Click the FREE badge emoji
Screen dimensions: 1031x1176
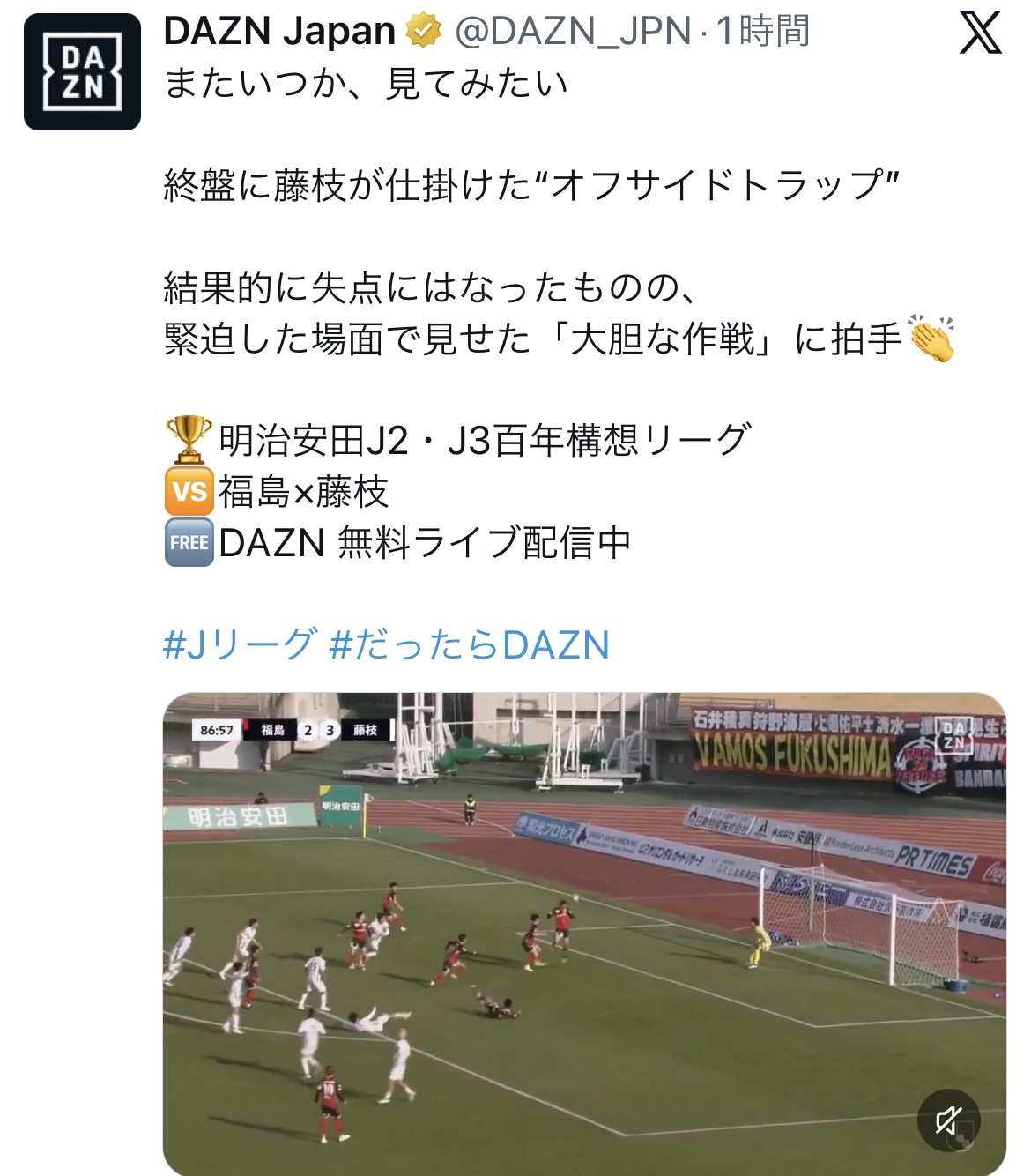(x=189, y=543)
